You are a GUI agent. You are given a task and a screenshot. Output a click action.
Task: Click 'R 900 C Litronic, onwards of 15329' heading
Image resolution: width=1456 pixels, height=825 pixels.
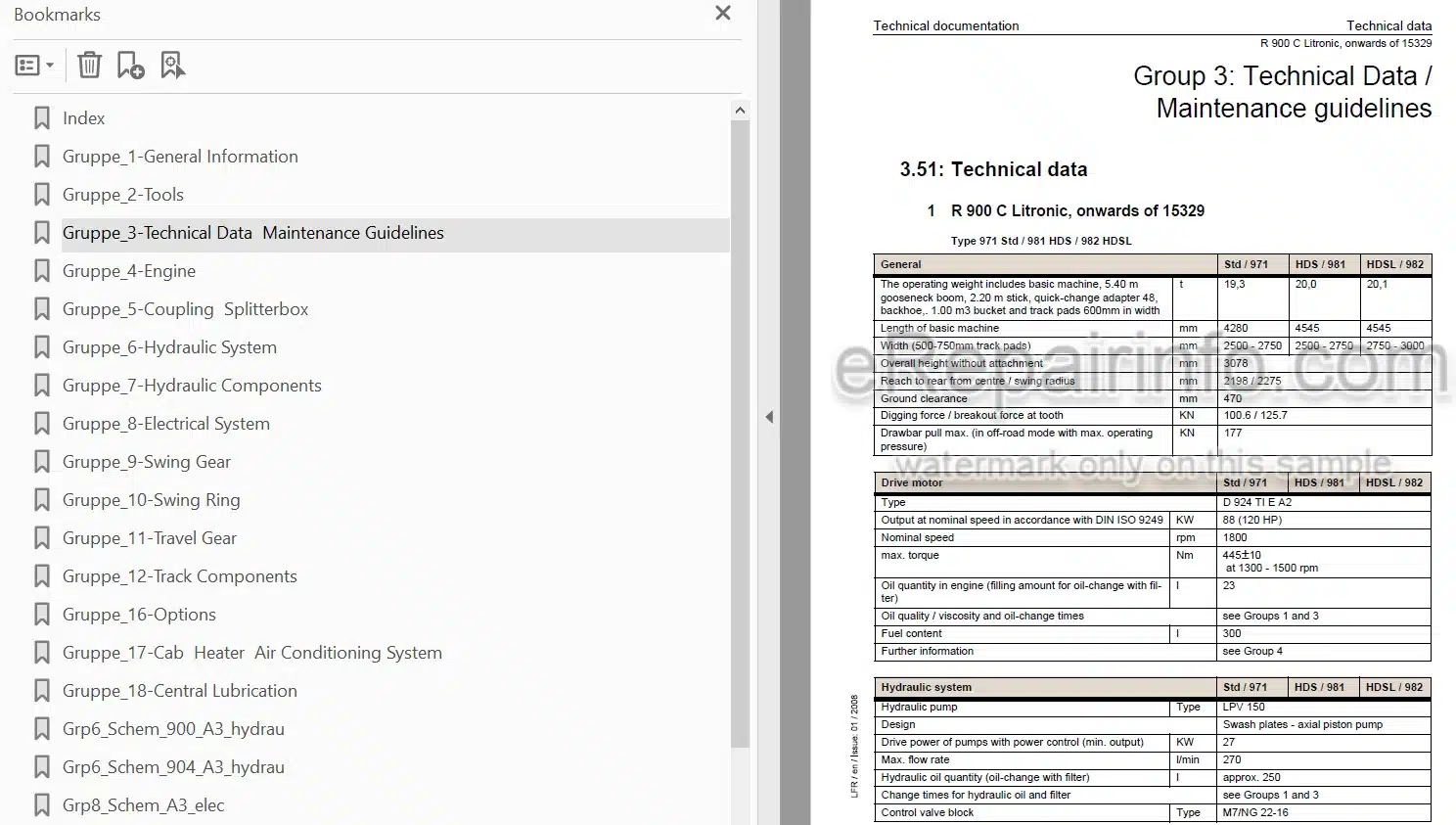pyautogui.click(x=1077, y=210)
